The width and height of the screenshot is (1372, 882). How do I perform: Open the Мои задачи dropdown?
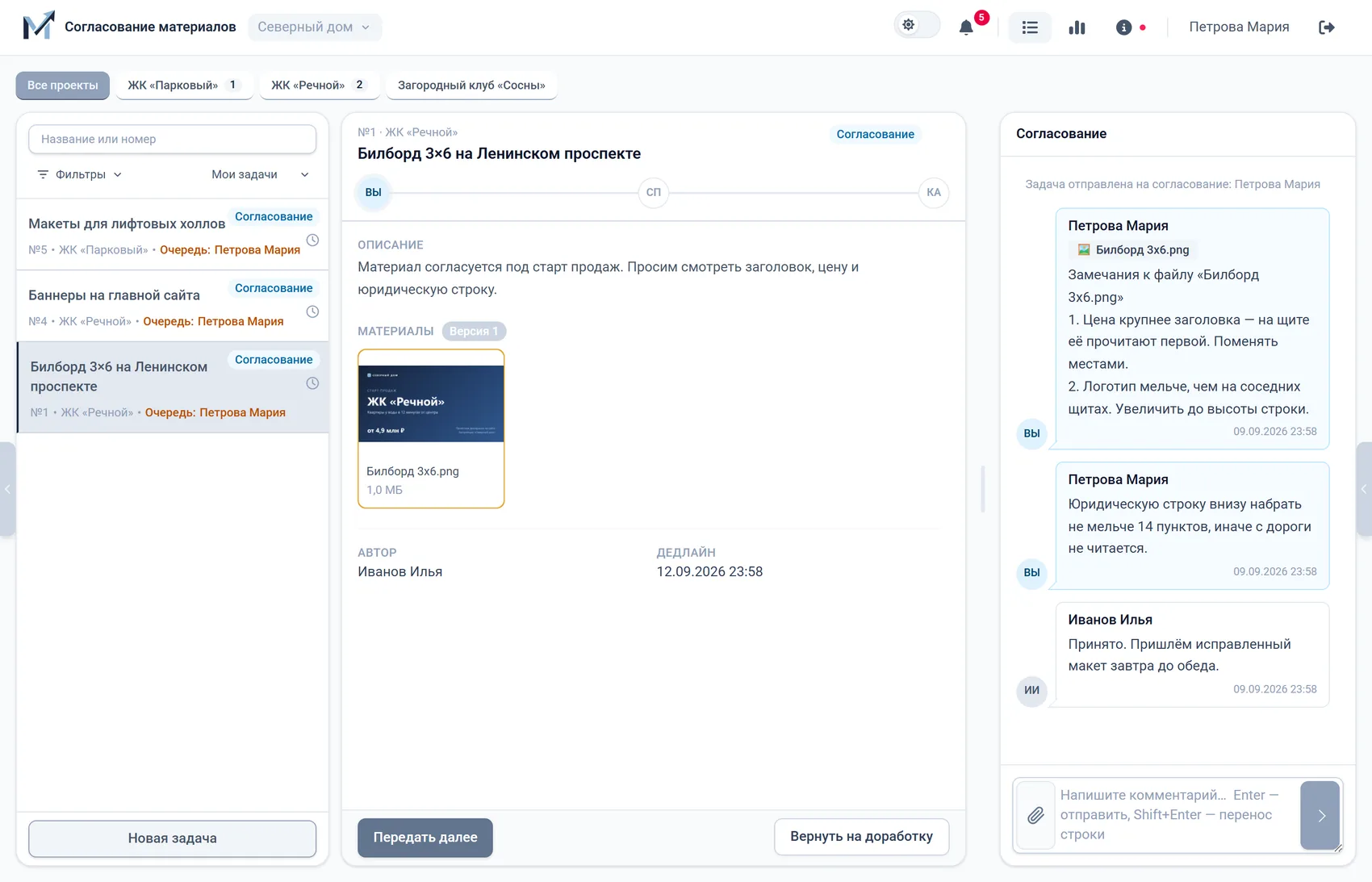pyautogui.click(x=260, y=174)
